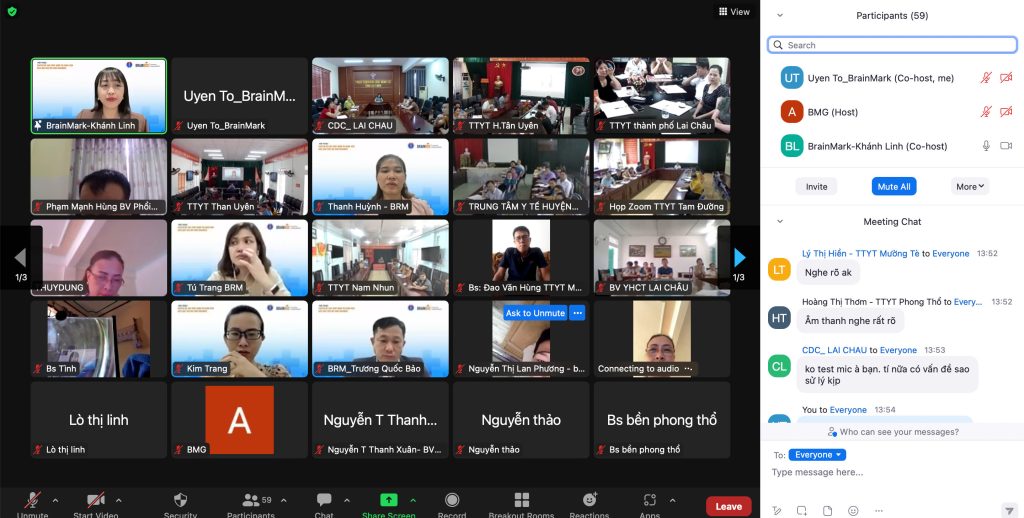
Task: Click Everyone link in Lý Thị Hiền message
Action: tap(950, 253)
